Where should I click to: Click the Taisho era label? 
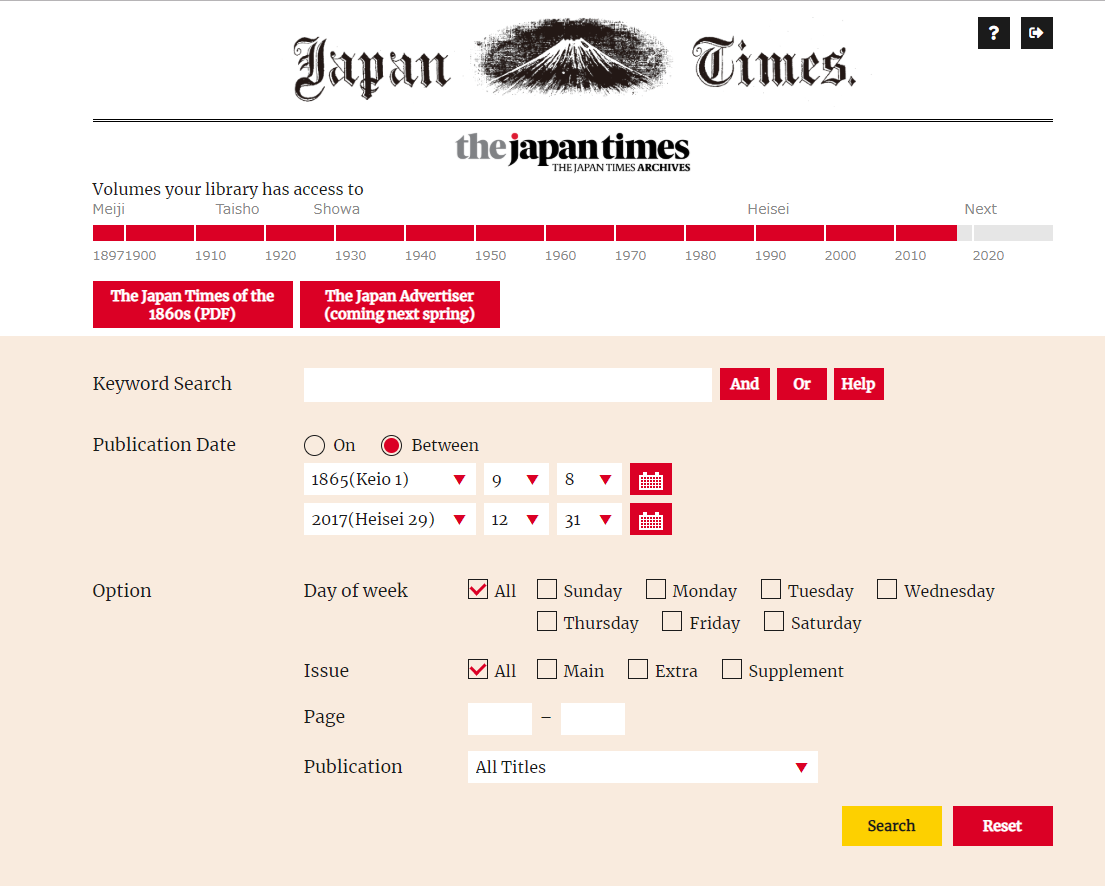click(237, 209)
